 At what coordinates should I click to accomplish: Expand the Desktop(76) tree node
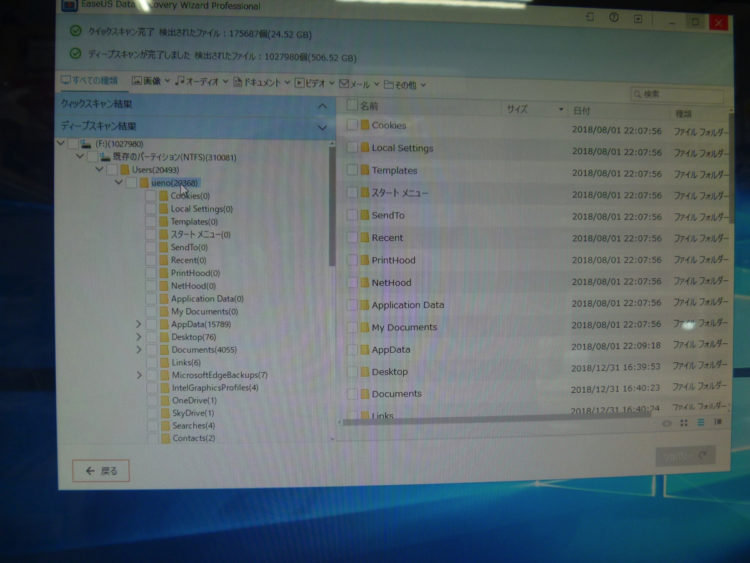(x=138, y=337)
